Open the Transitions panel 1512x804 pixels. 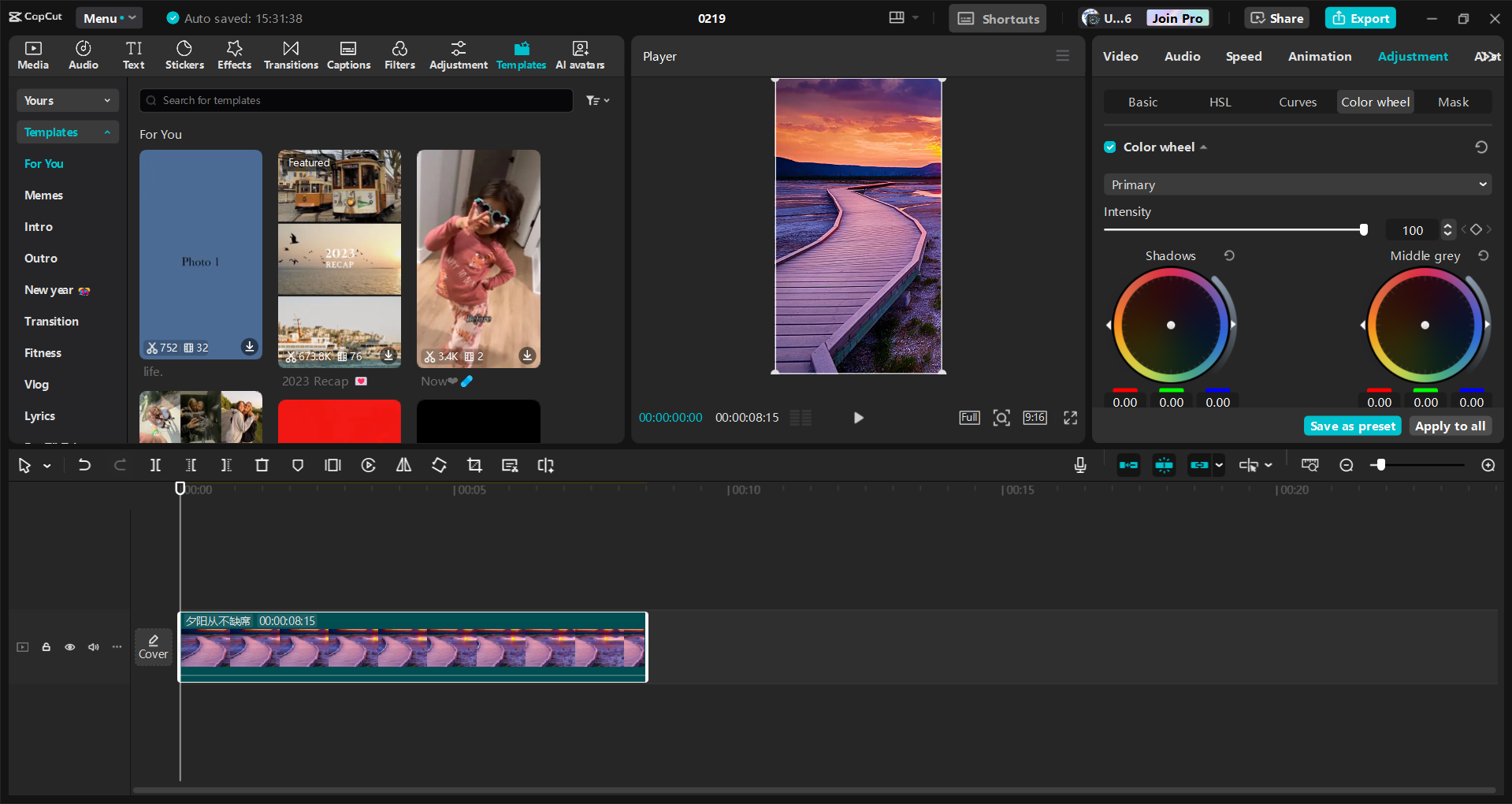pos(290,54)
